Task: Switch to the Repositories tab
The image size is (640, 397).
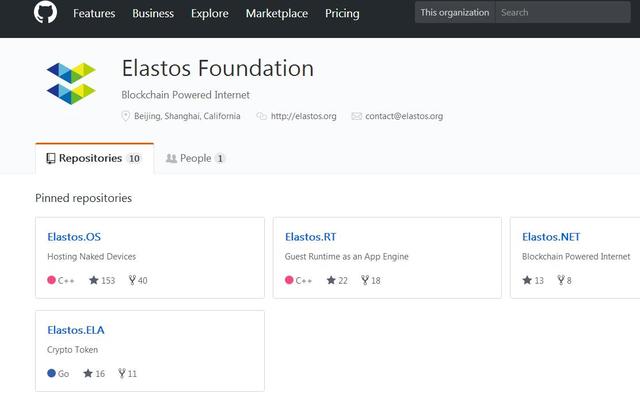Action: [95, 158]
